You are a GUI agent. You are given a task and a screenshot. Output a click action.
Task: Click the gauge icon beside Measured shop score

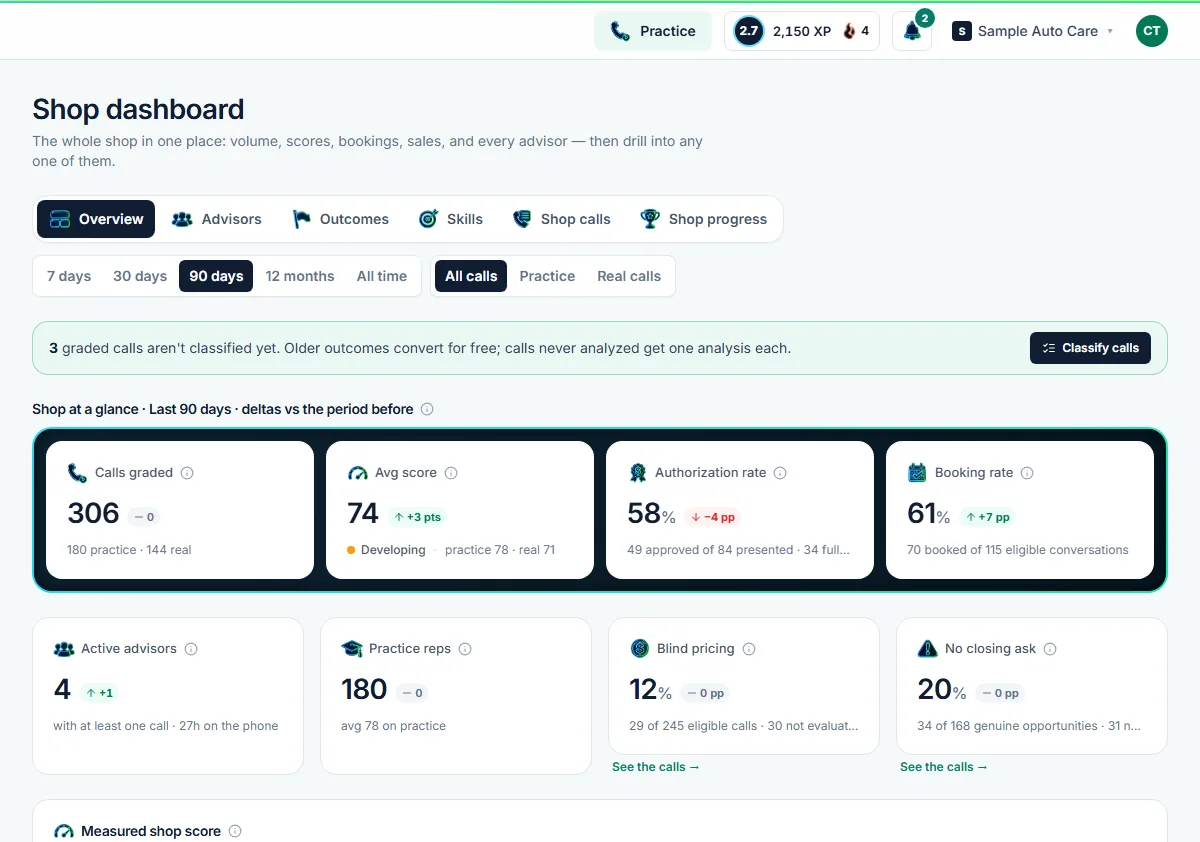pos(64,831)
